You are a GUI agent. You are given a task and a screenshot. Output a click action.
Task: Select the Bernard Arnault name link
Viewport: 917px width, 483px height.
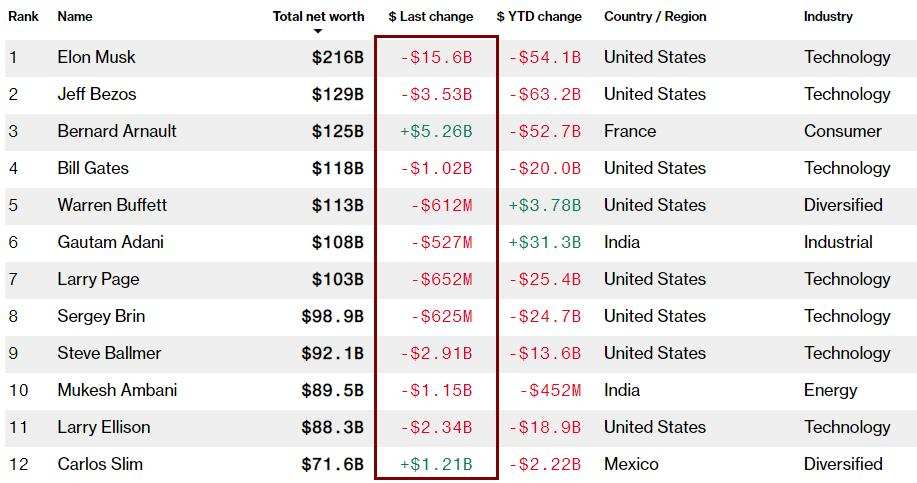117,131
